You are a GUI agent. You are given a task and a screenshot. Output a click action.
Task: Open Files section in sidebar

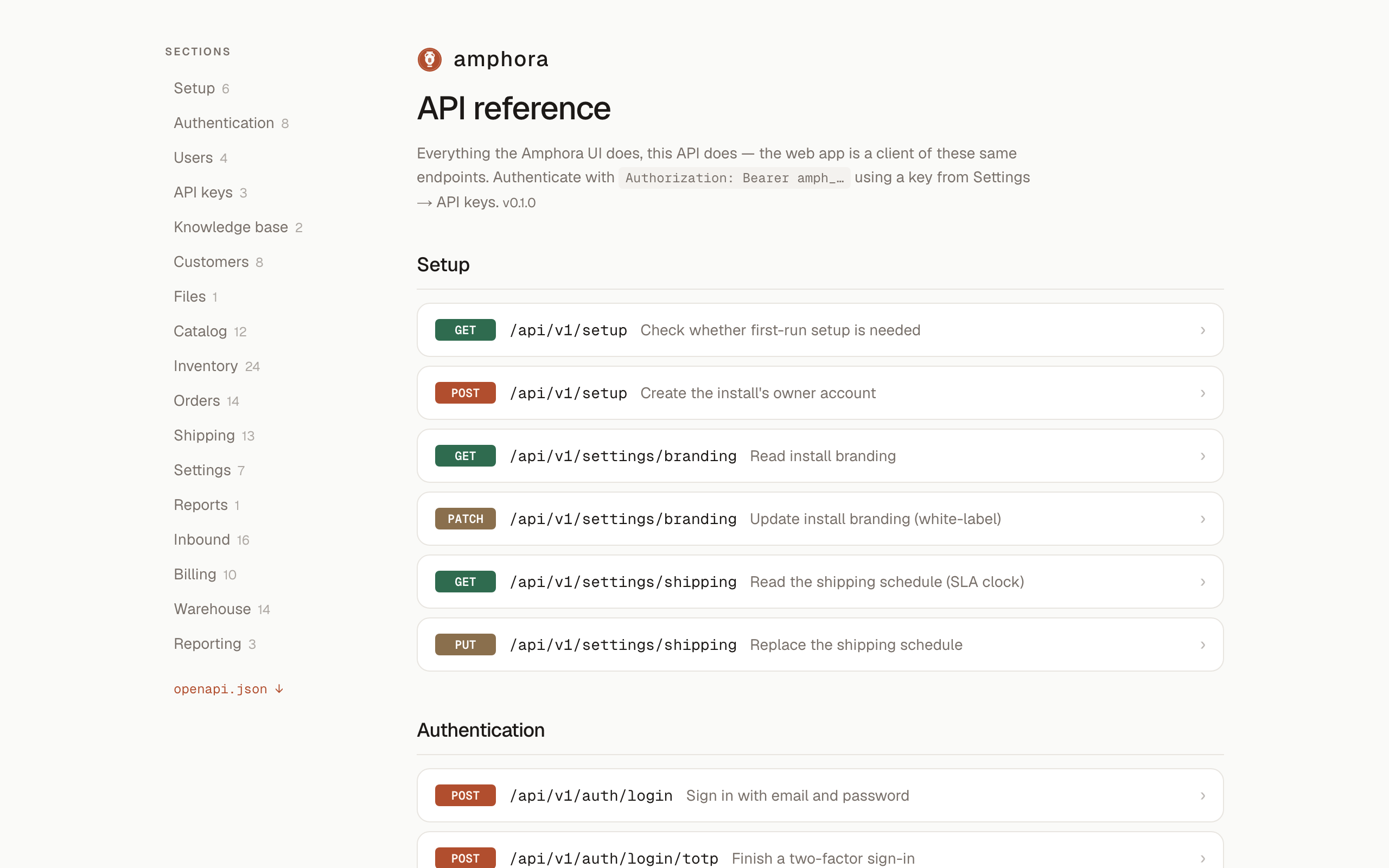pyautogui.click(x=196, y=297)
